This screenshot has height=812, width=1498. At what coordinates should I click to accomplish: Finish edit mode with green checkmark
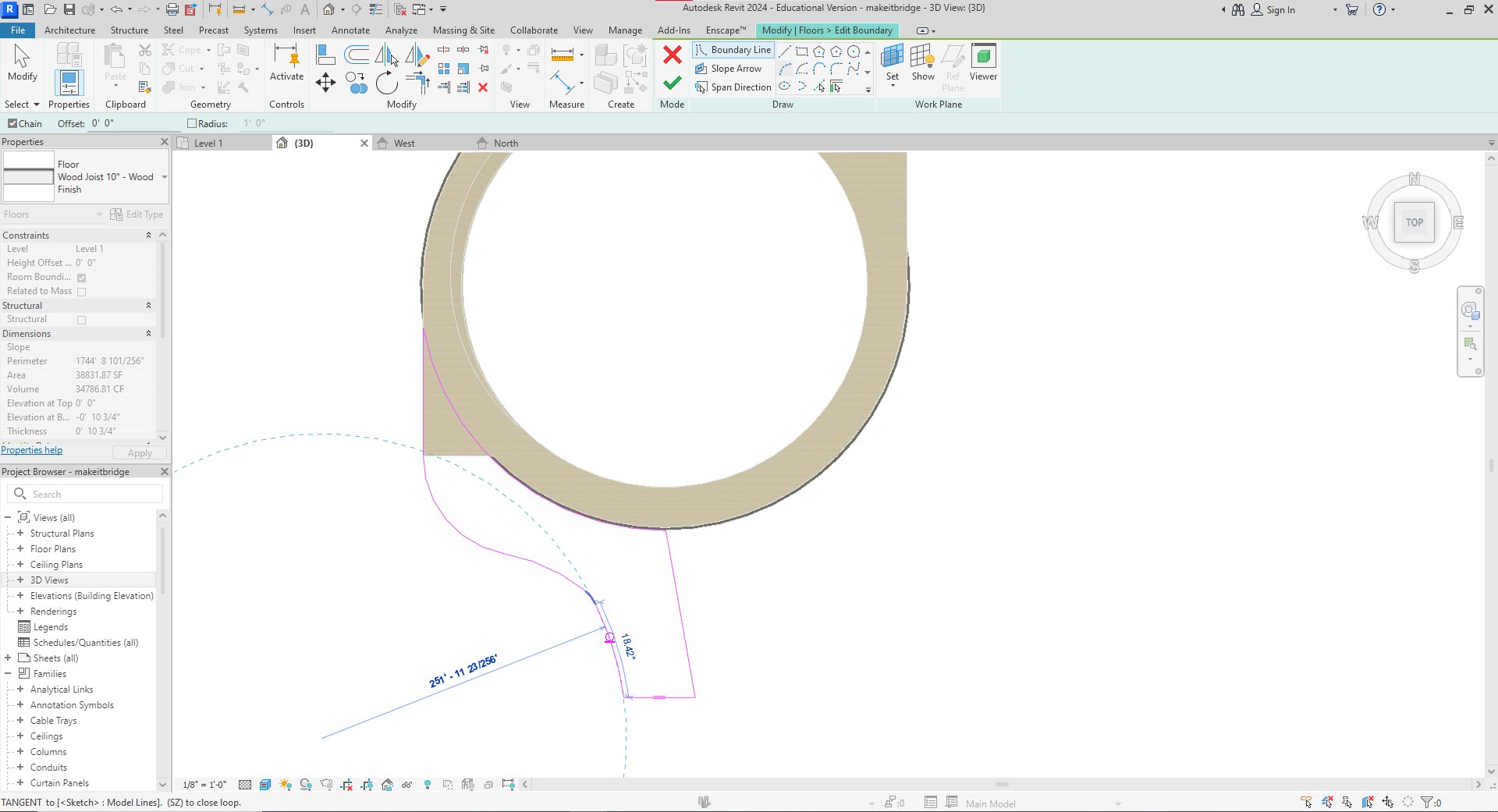pos(673,83)
